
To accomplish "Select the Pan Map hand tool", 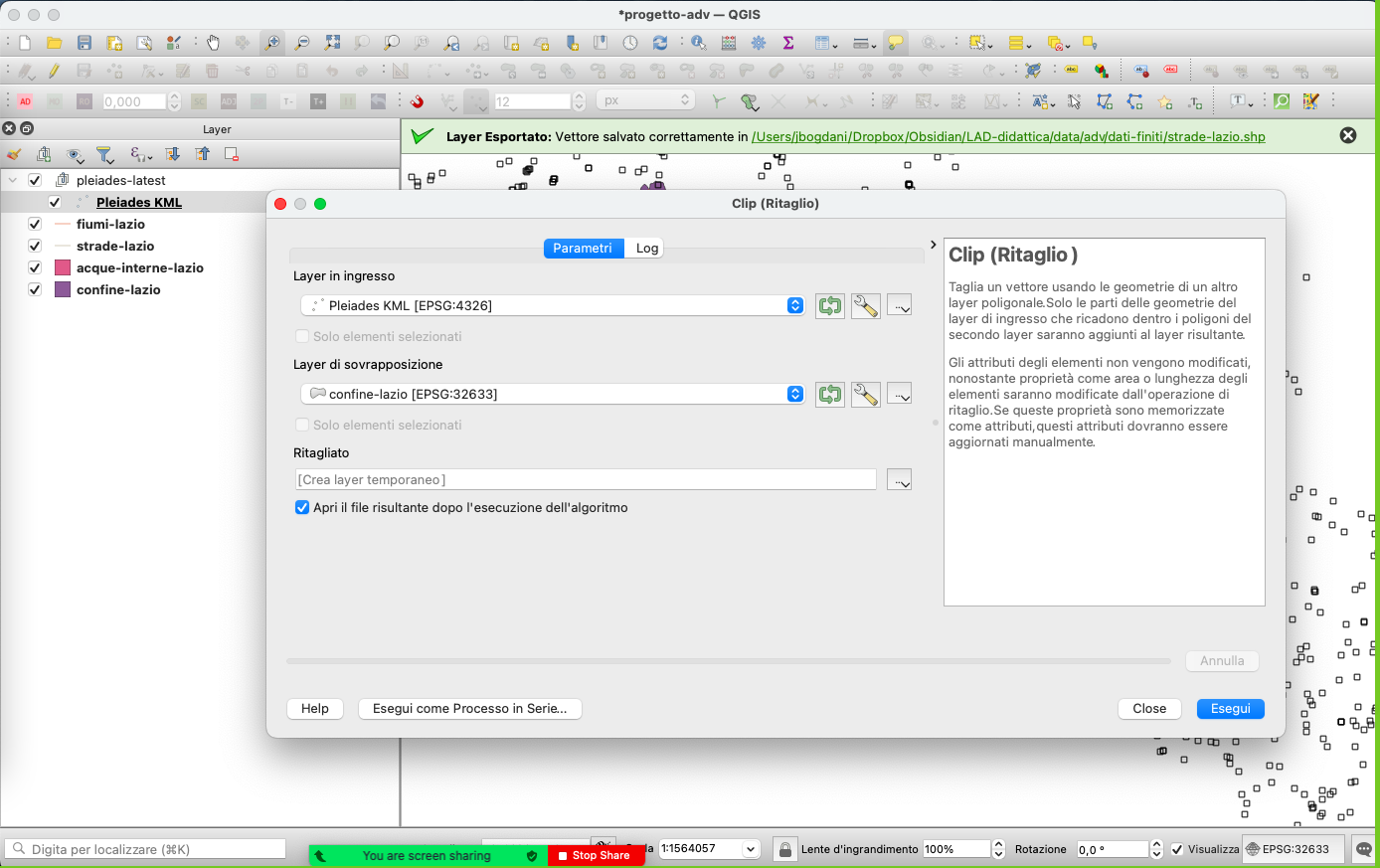I will click(x=213, y=43).
